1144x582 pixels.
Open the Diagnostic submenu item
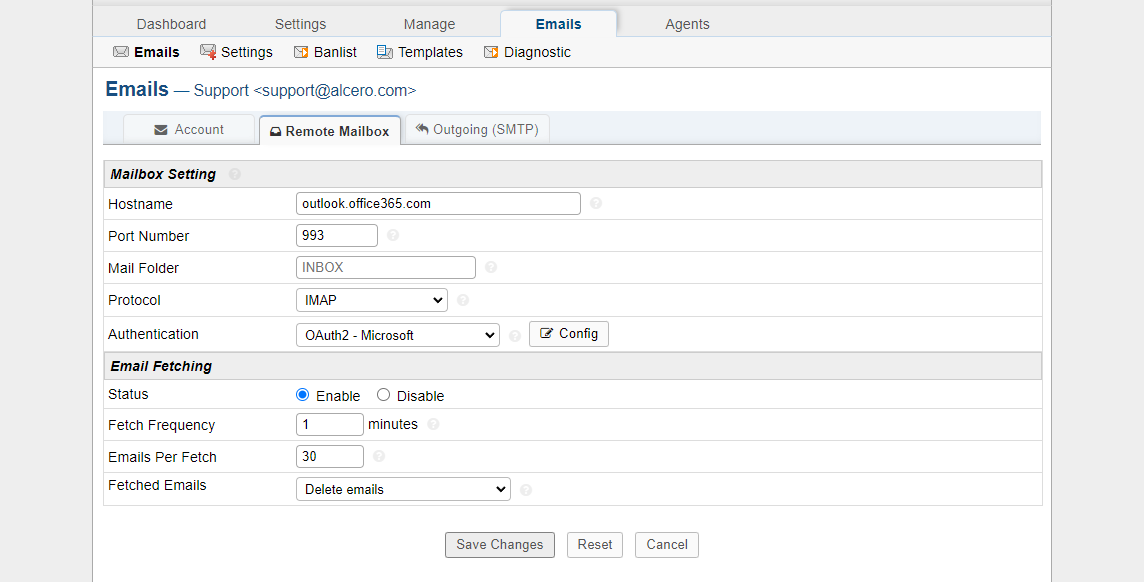pyautogui.click(x=528, y=52)
